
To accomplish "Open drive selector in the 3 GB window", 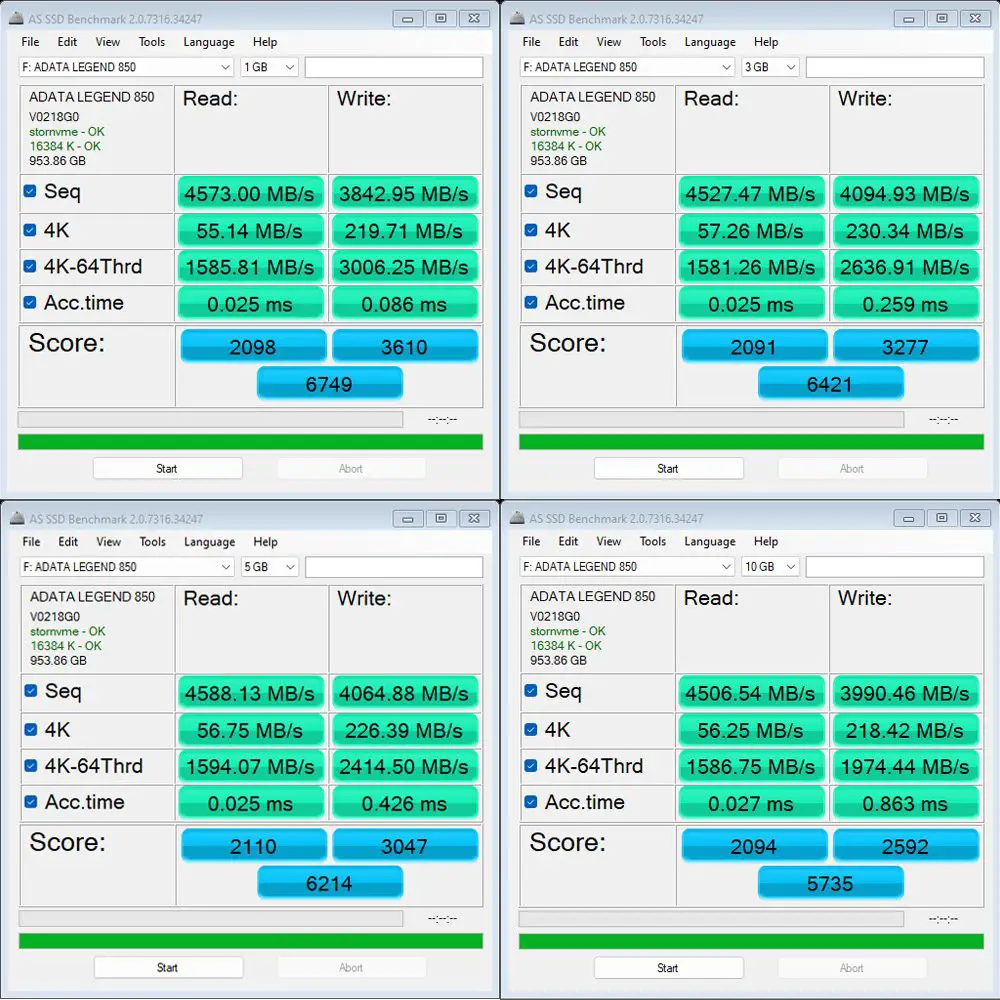I will pos(627,67).
